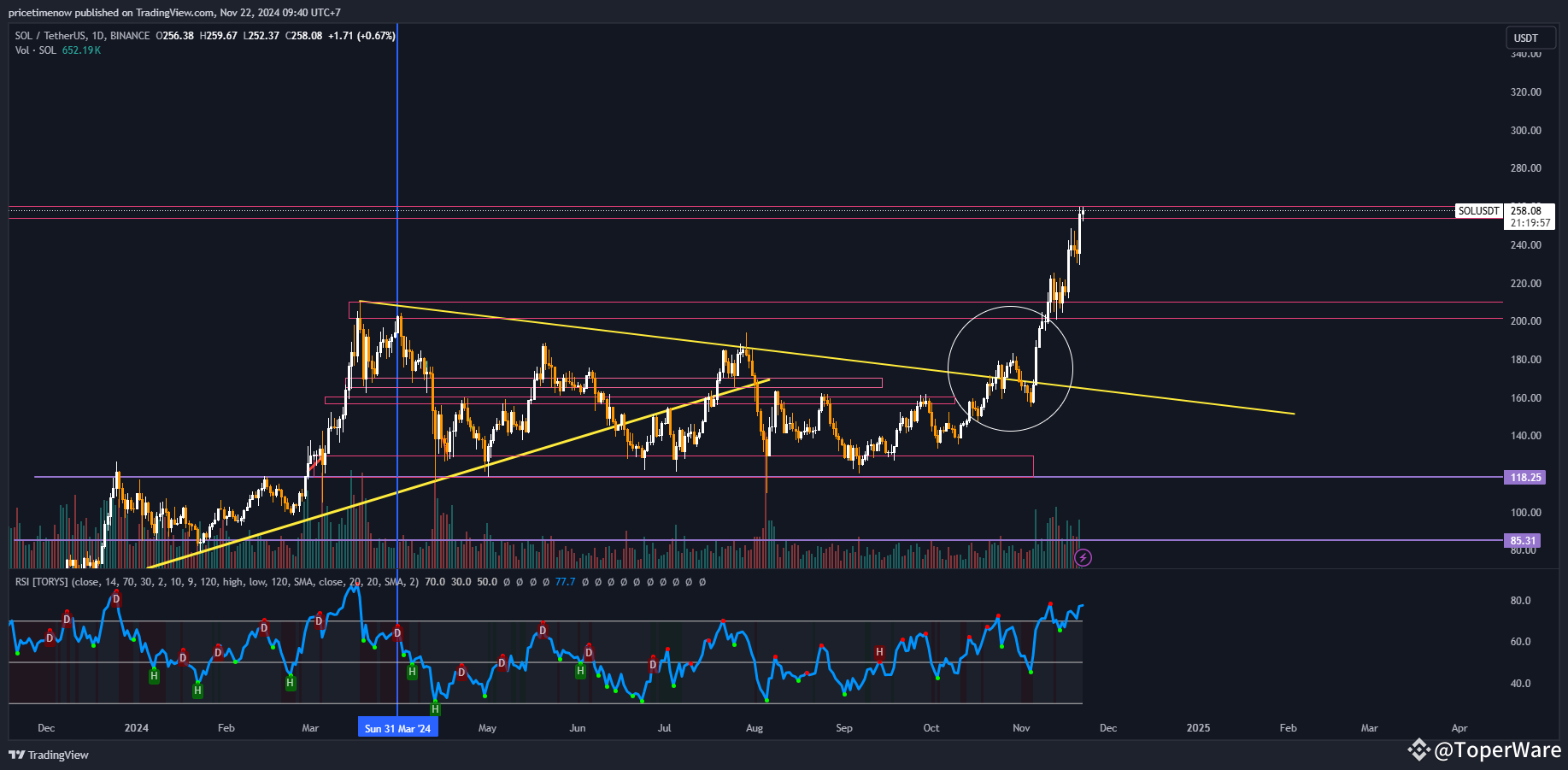The image size is (1568, 770).
Task: Click the 21:19:57 bar countdown
Action: pyautogui.click(x=1530, y=223)
